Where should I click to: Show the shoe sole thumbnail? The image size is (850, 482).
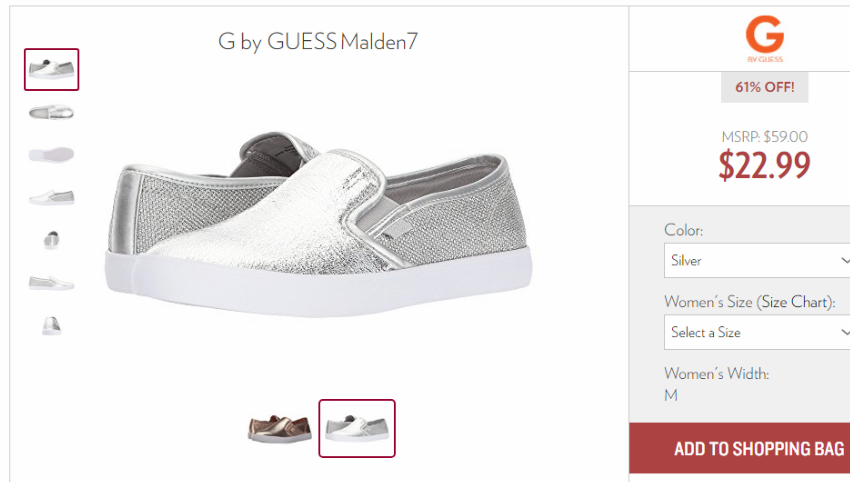click(51, 155)
